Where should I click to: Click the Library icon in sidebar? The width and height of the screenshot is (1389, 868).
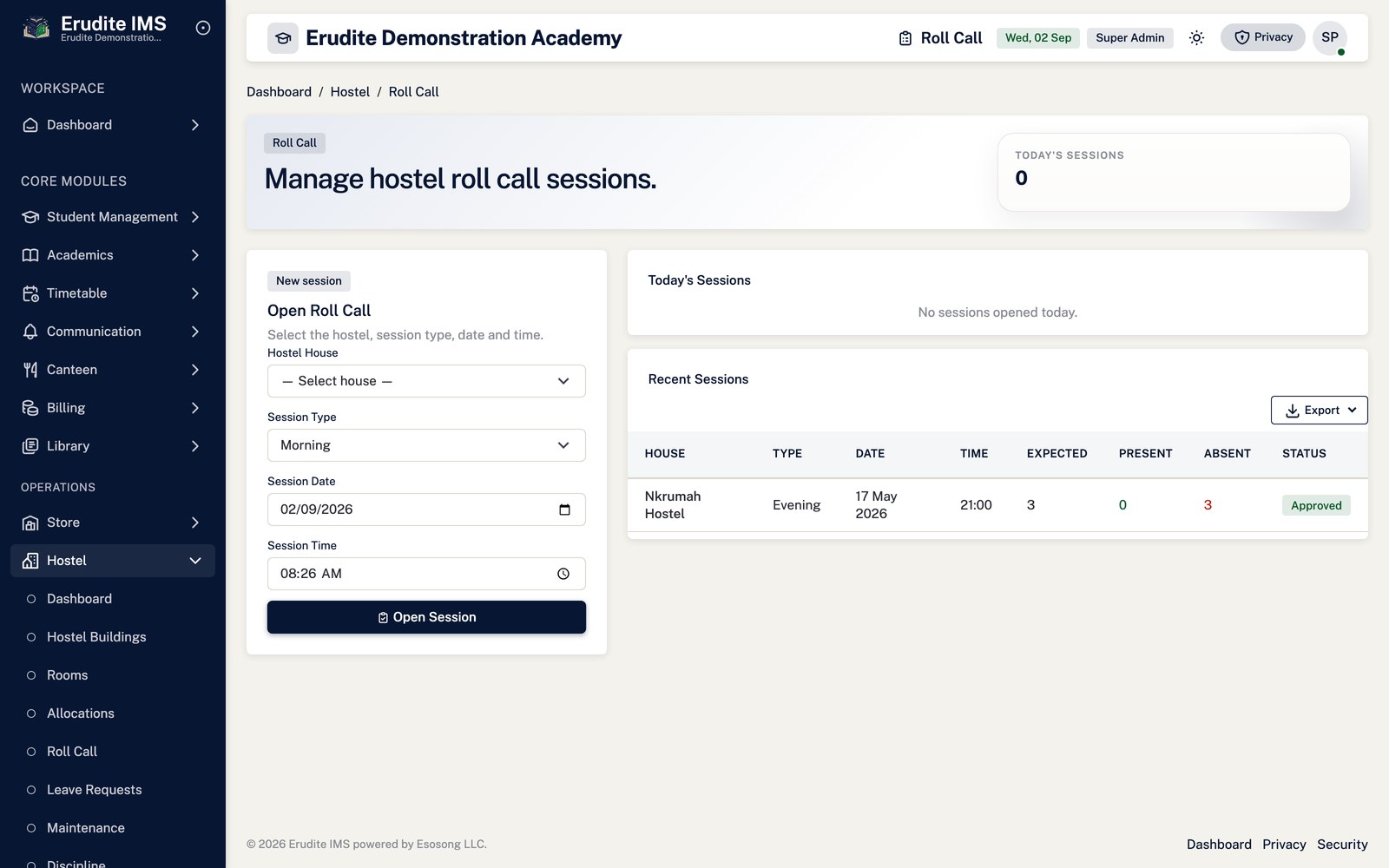(30, 446)
